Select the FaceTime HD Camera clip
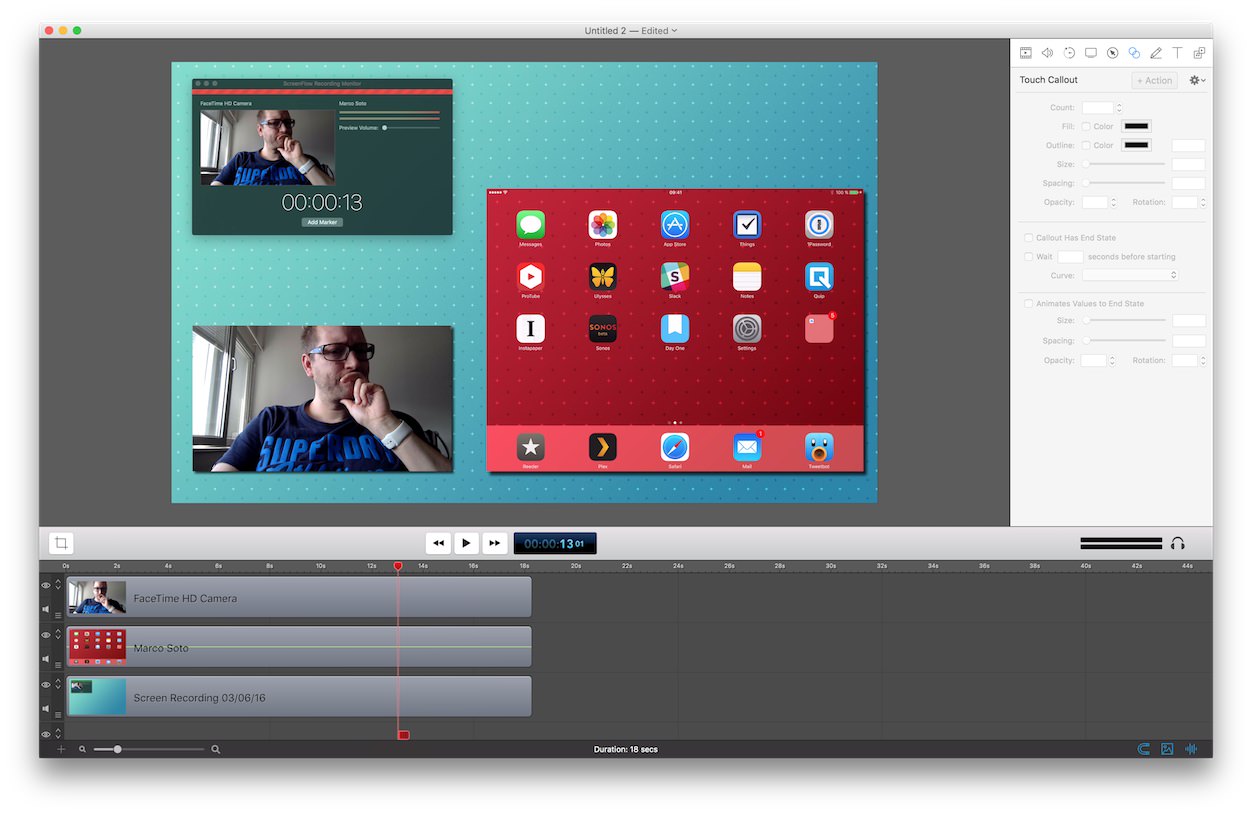The height and width of the screenshot is (814, 1252). coord(299,598)
